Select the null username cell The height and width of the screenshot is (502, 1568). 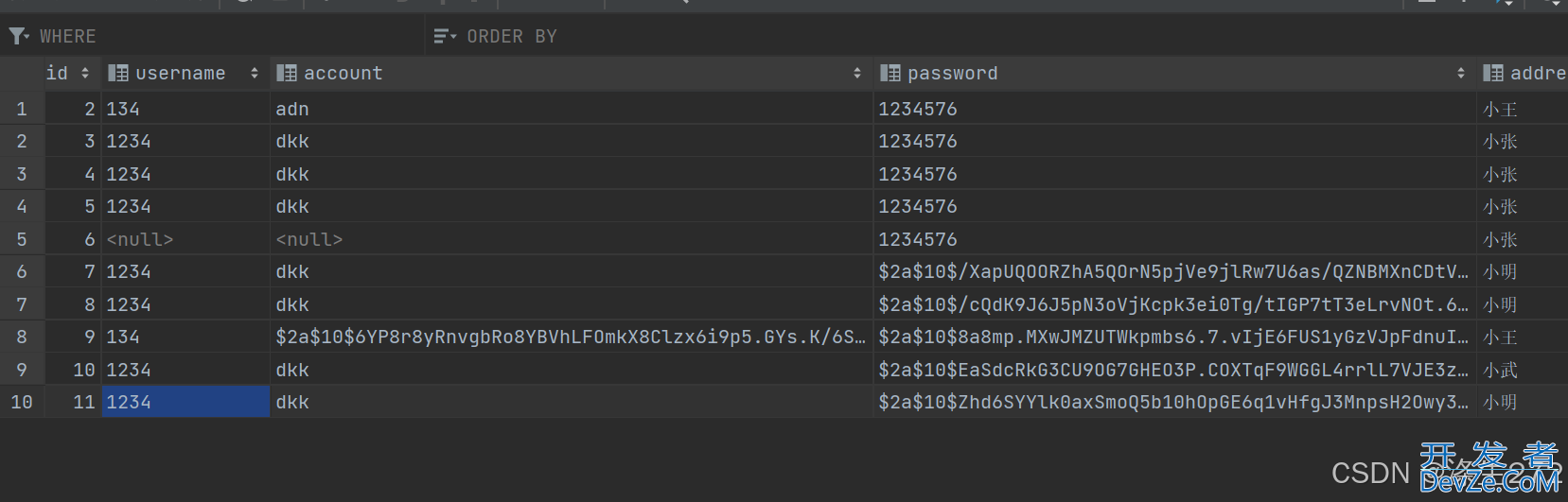click(185, 239)
